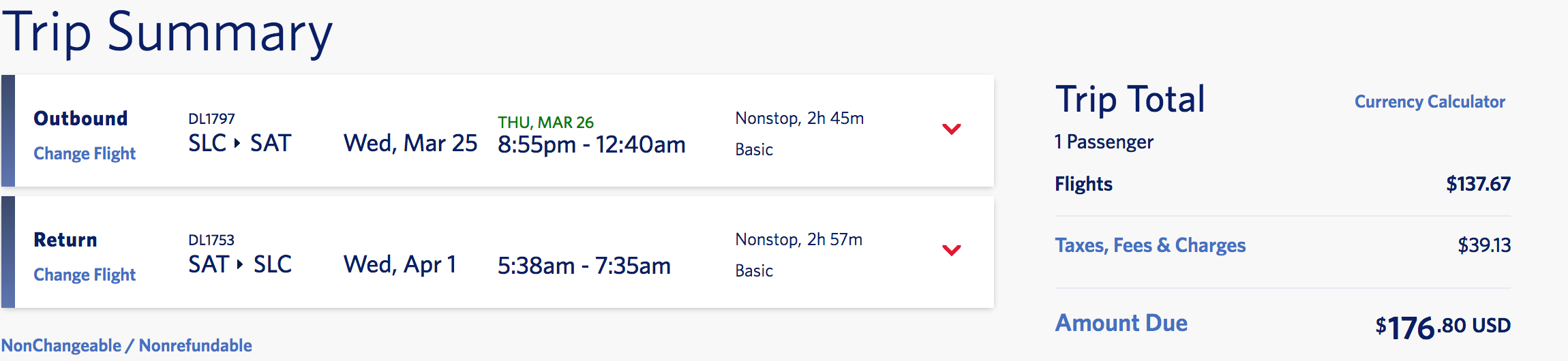The width and height of the screenshot is (1568, 361).
Task: Click Change Flight under Outbound
Action: click(85, 154)
